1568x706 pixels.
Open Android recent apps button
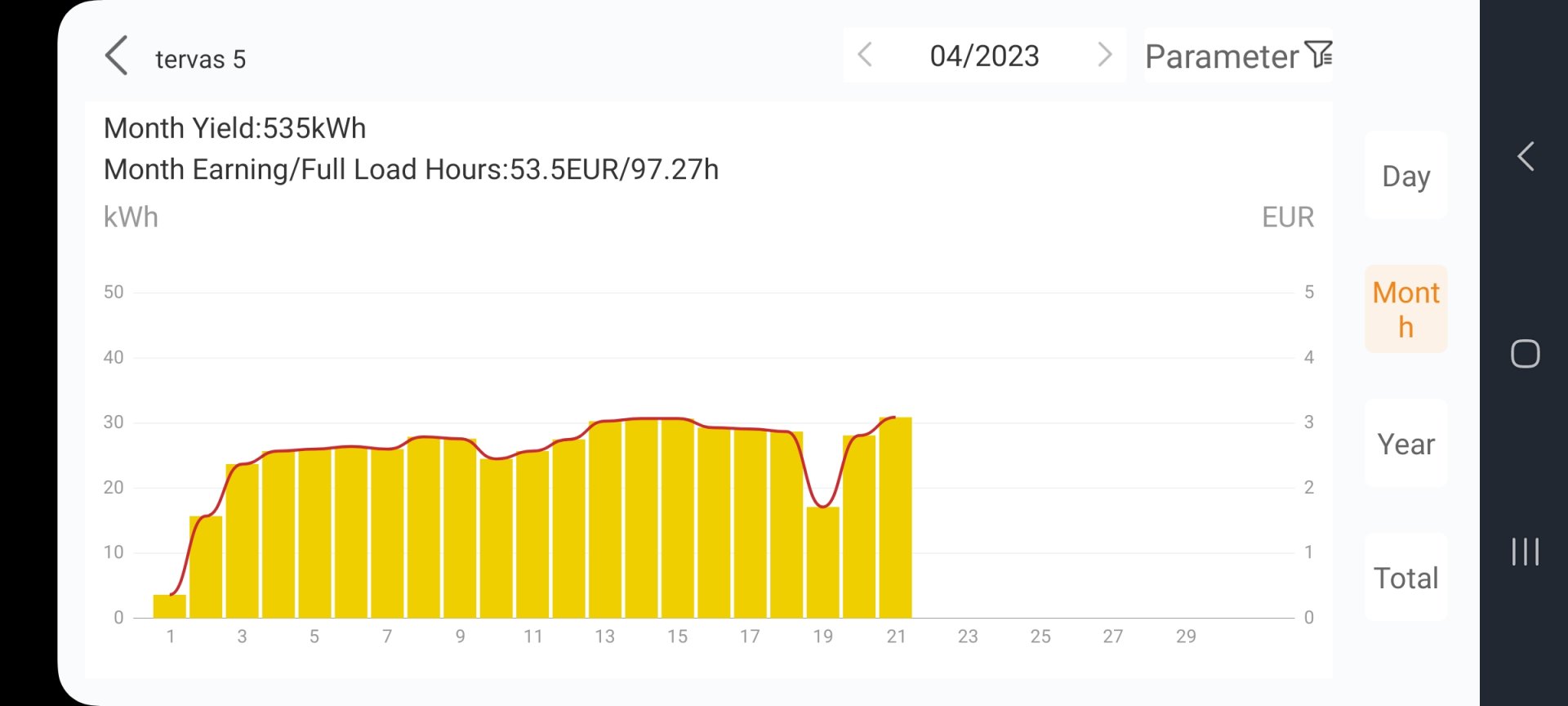point(1525,552)
